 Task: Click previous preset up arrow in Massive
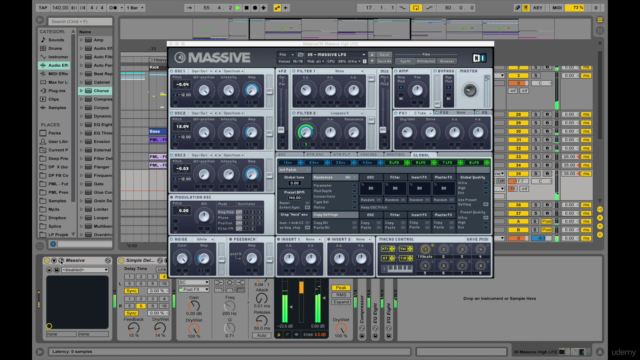(372, 55)
